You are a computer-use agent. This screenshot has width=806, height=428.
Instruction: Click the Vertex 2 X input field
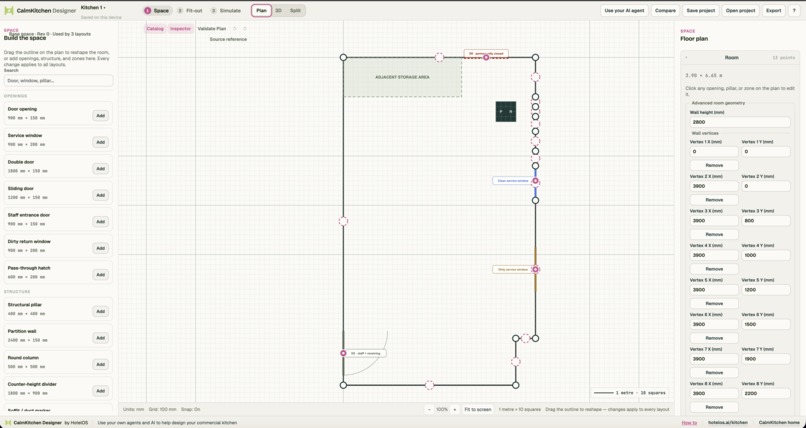tap(714, 186)
